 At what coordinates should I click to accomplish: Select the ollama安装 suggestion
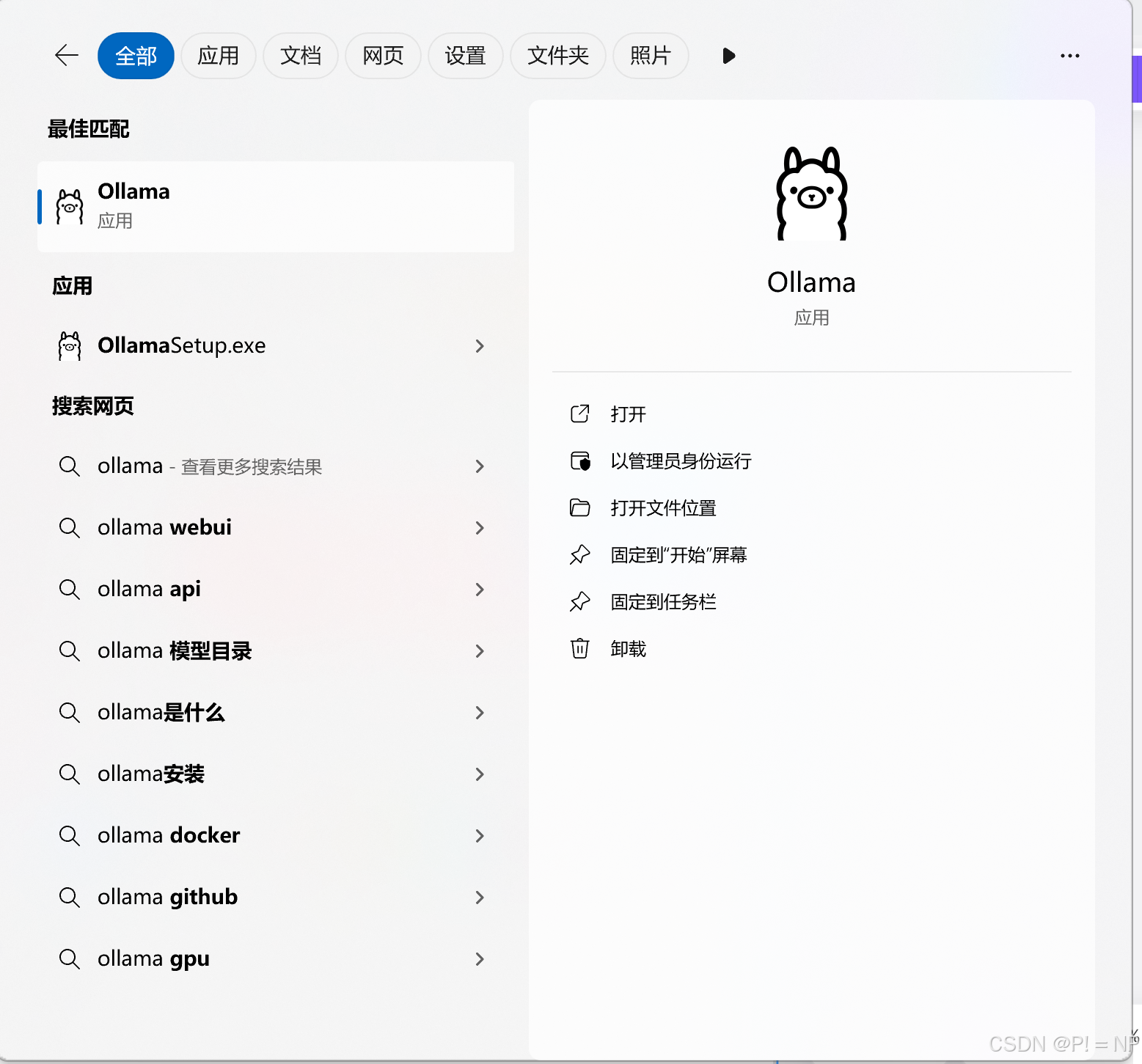[276, 774]
